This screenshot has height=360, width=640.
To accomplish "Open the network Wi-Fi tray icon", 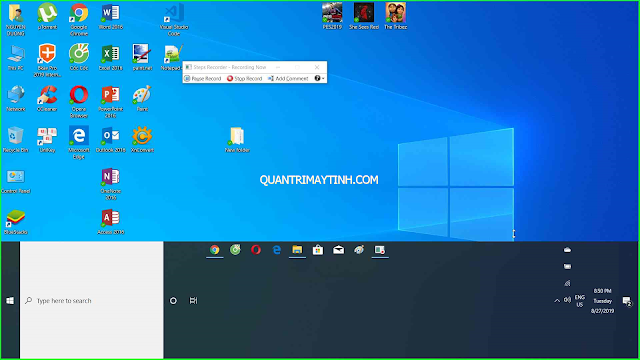I will 567,283.
